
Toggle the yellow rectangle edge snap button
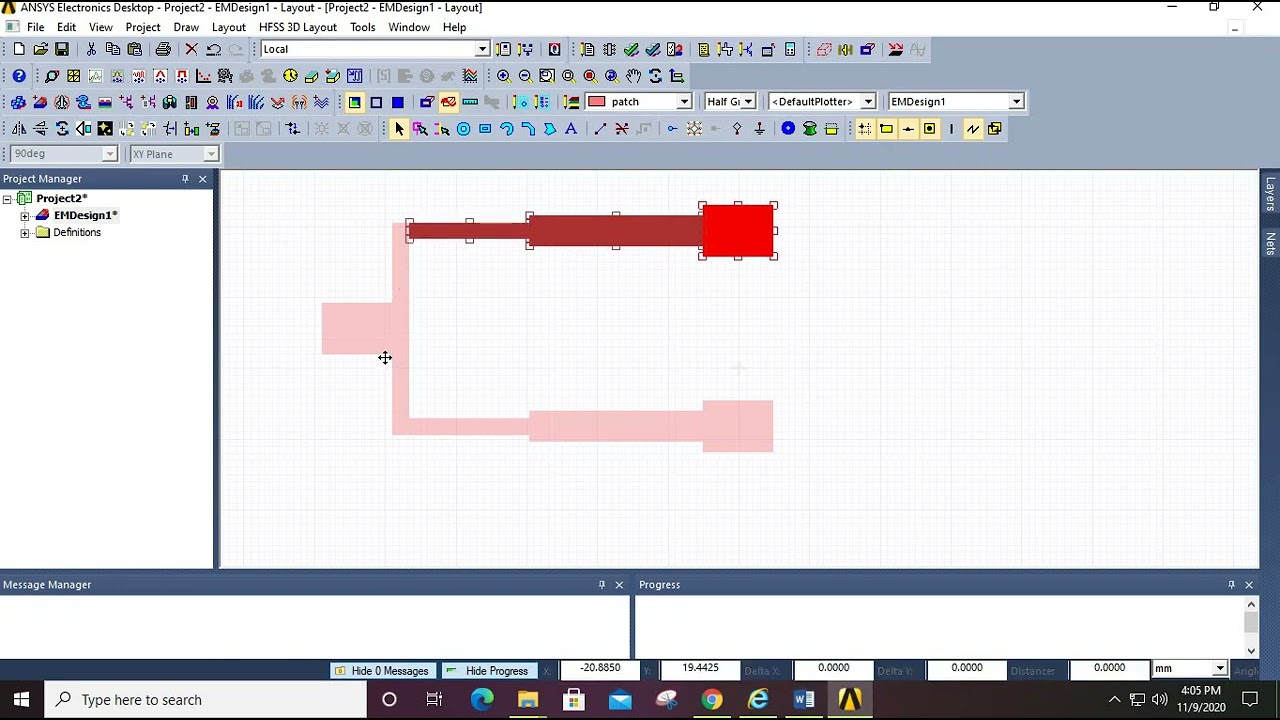(x=886, y=129)
